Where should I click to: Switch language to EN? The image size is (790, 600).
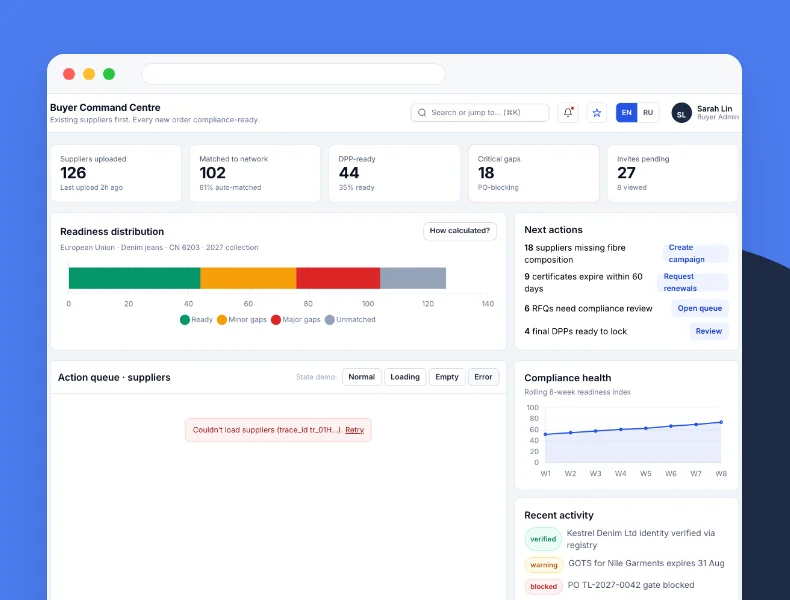tap(626, 112)
